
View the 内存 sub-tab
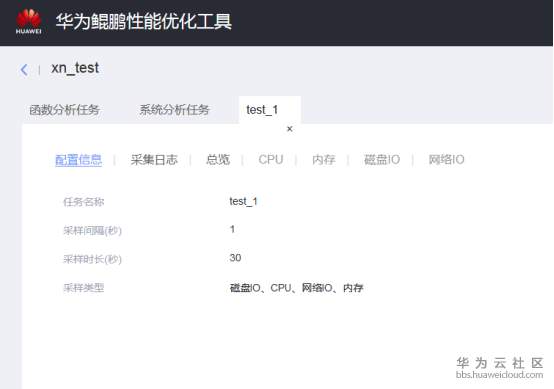pyautogui.click(x=324, y=160)
